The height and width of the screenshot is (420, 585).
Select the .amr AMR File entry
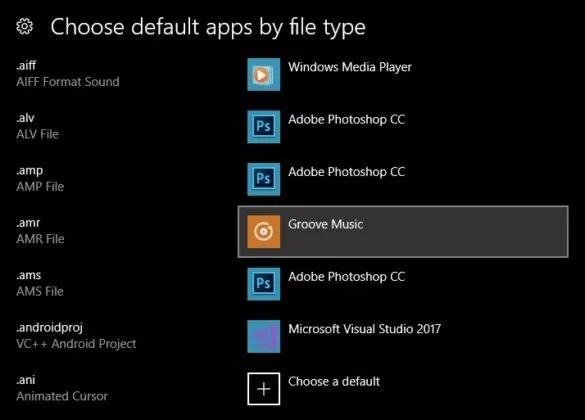[40, 231]
